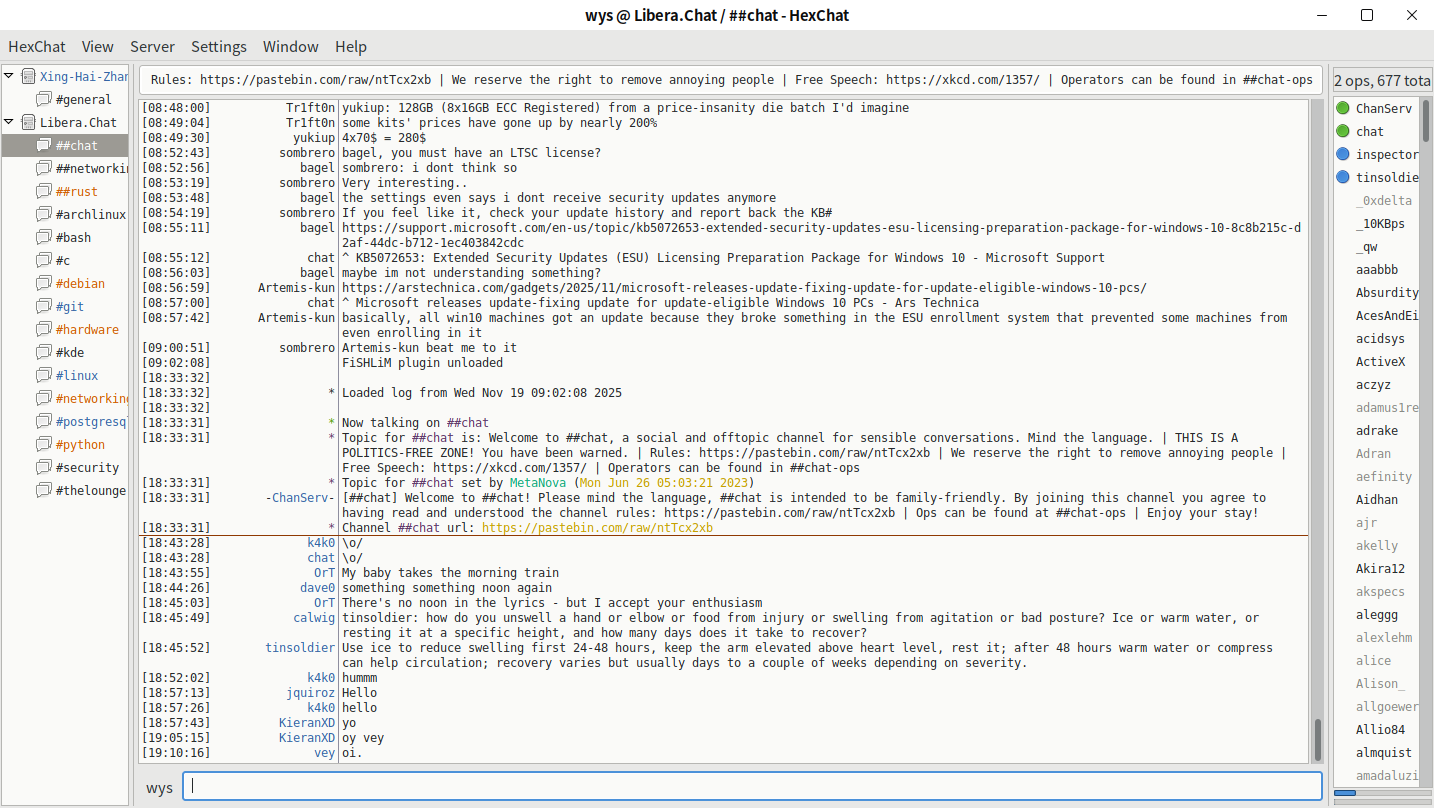Collapse the Xing-Hai-Zhan server tree

tap(9, 76)
